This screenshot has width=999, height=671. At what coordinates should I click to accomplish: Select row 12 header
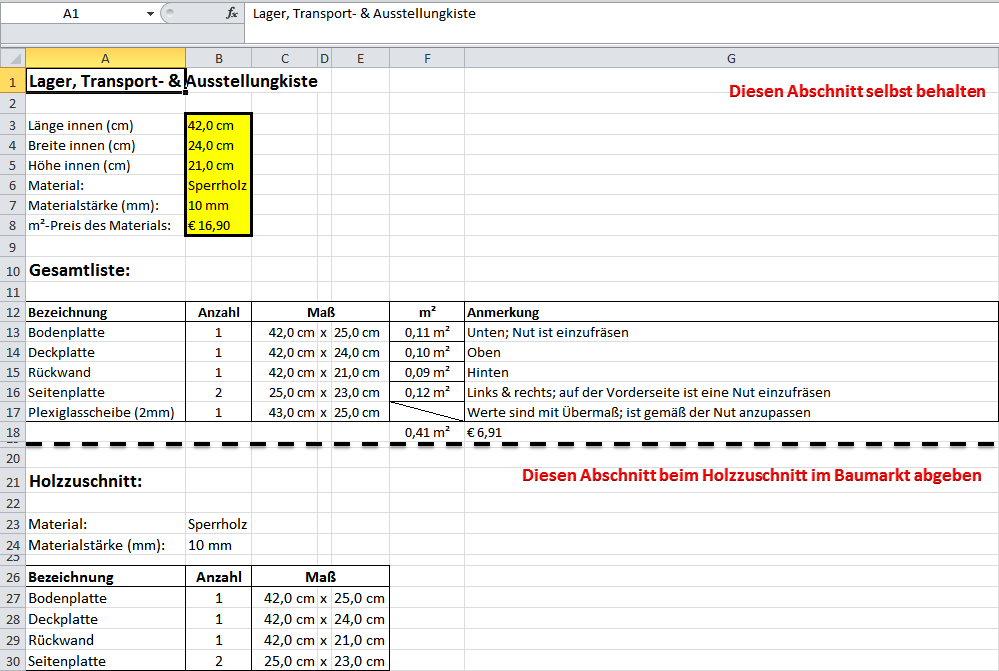(x=13, y=312)
